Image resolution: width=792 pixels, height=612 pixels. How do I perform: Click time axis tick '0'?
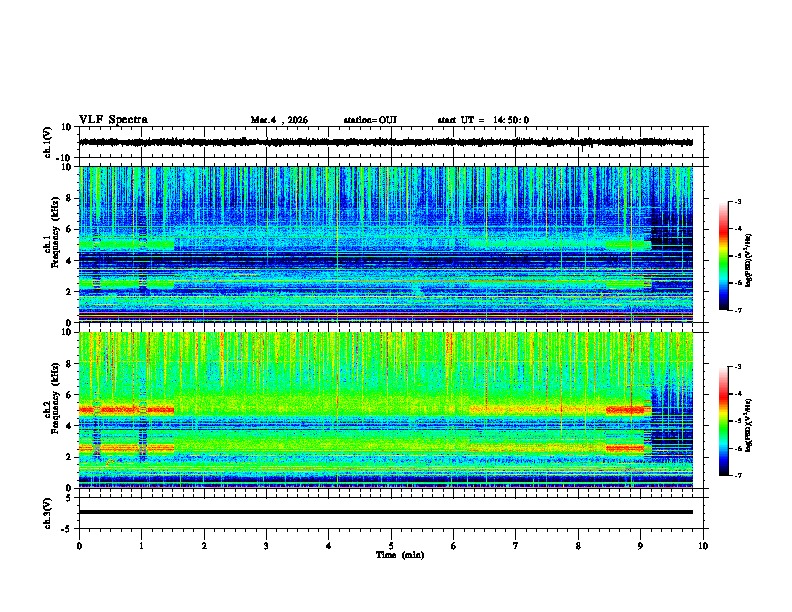(79, 546)
